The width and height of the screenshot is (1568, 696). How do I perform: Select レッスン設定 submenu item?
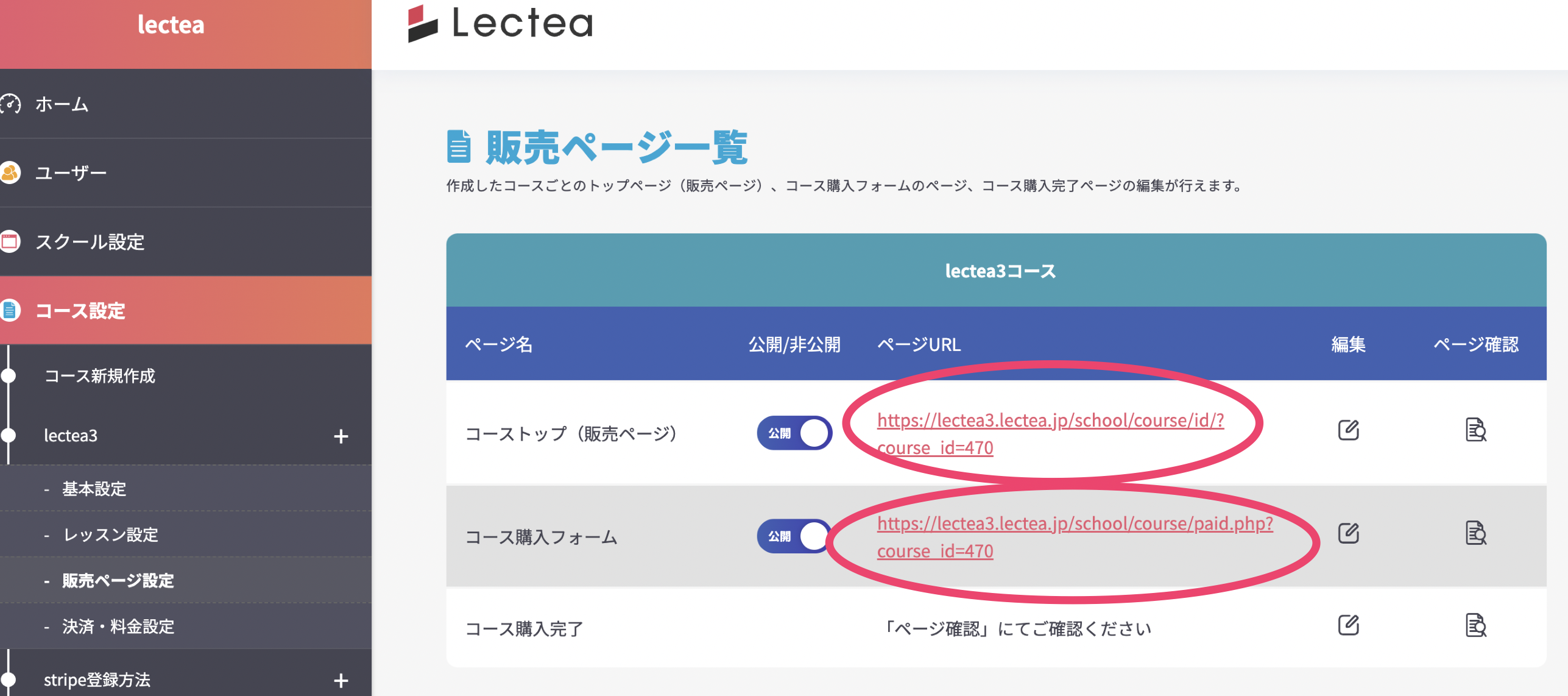(x=111, y=535)
